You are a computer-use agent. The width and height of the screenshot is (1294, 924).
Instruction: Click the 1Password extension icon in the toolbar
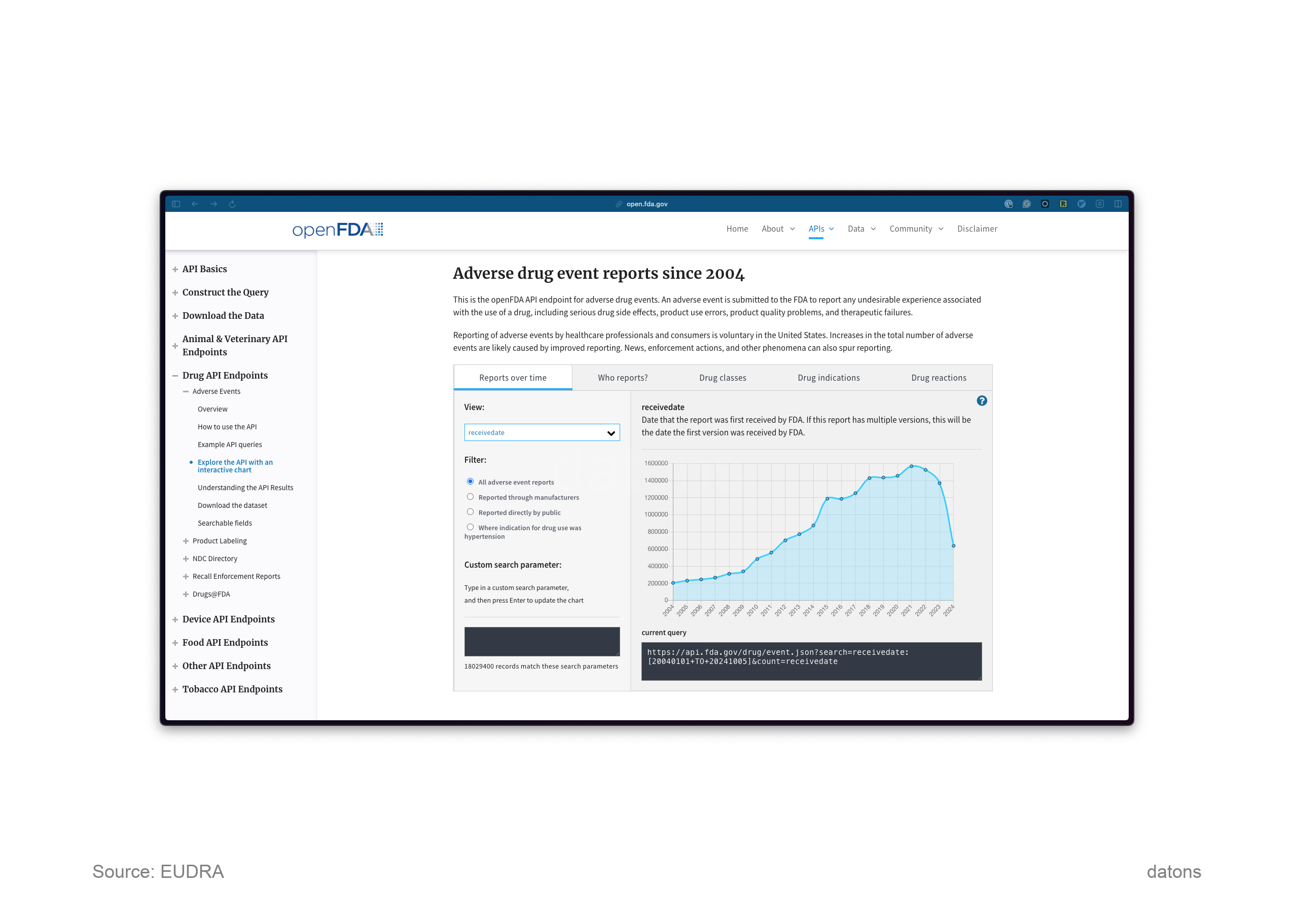[1009, 204]
